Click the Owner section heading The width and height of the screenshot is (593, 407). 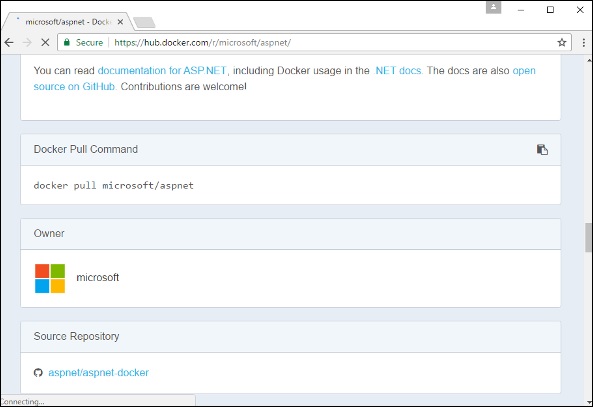[49, 233]
